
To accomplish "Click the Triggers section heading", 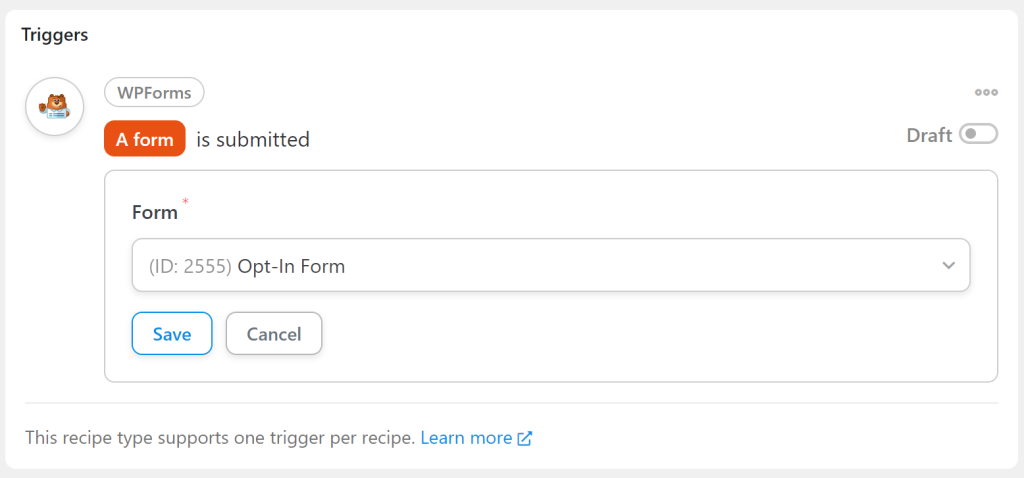I will (x=55, y=35).
